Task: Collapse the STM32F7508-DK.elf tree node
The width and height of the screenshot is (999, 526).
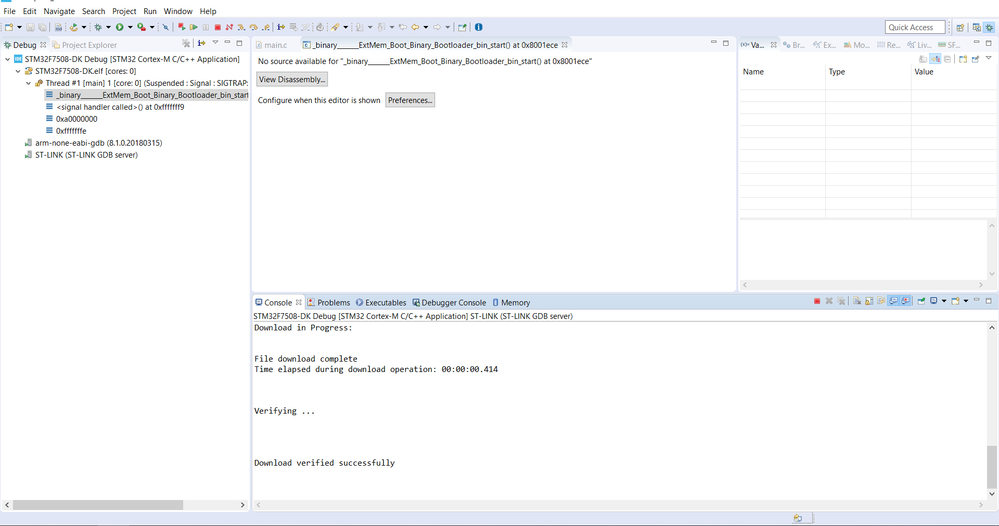Action: pyautogui.click(x=18, y=71)
